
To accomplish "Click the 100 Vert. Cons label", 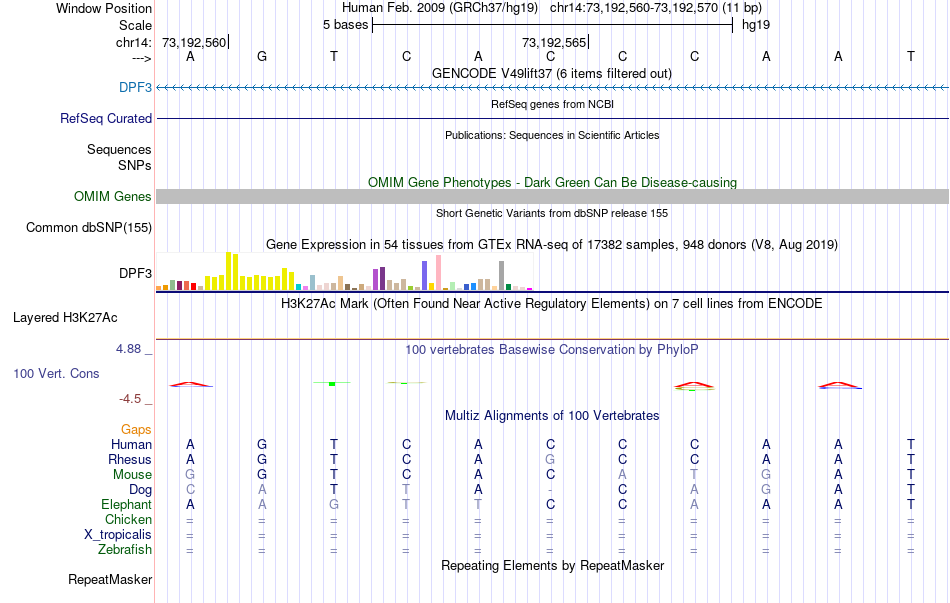I will [x=56, y=373].
